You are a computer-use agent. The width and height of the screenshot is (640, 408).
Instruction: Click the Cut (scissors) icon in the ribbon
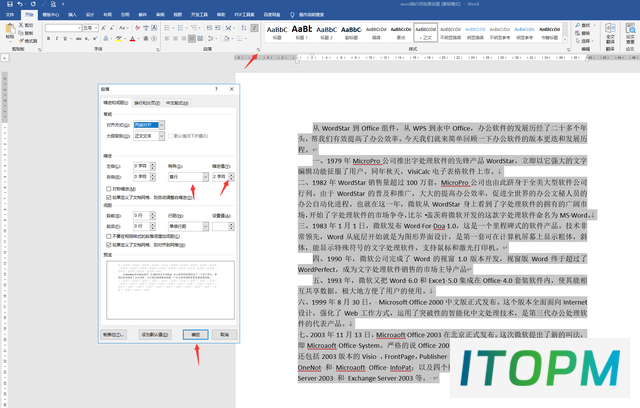pos(21,25)
